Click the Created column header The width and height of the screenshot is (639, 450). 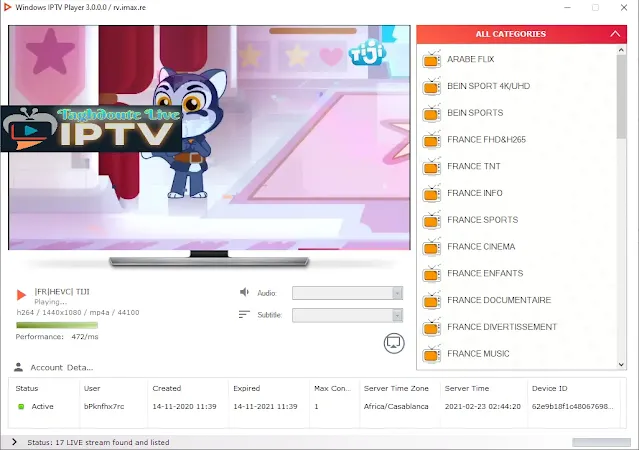(167, 388)
